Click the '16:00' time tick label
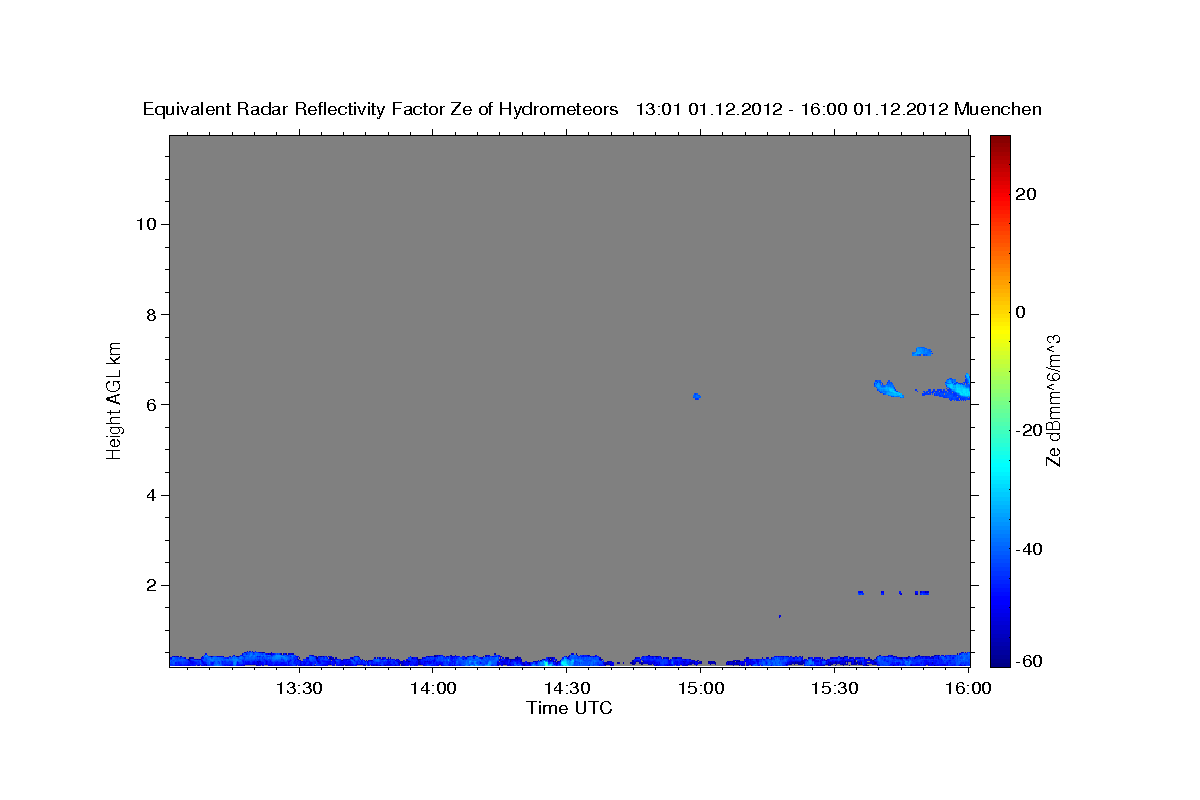The width and height of the screenshot is (1200, 800). point(969,688)
